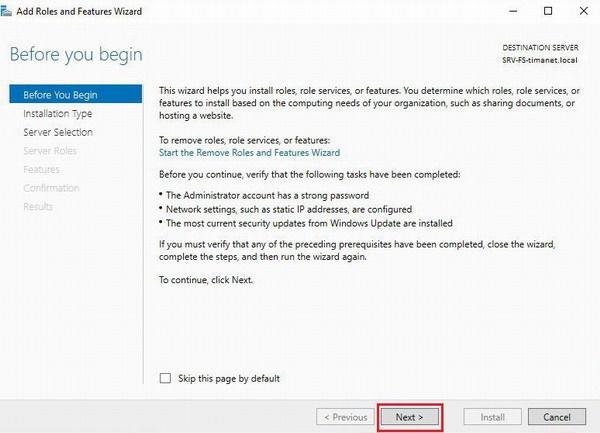Maximize the wizard window
Screen dimensions: 600x433
point(548,11)
